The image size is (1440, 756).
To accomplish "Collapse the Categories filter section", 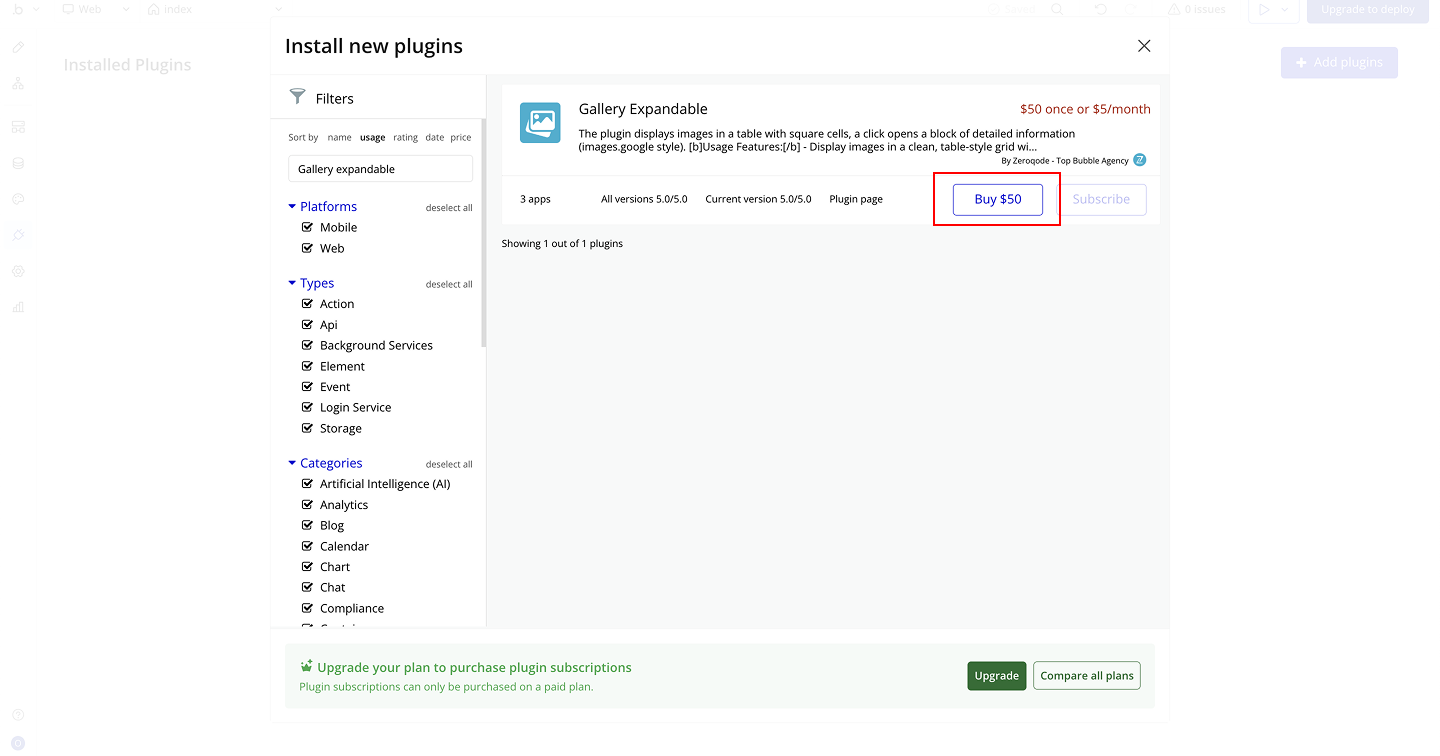I will coord(292,463).
